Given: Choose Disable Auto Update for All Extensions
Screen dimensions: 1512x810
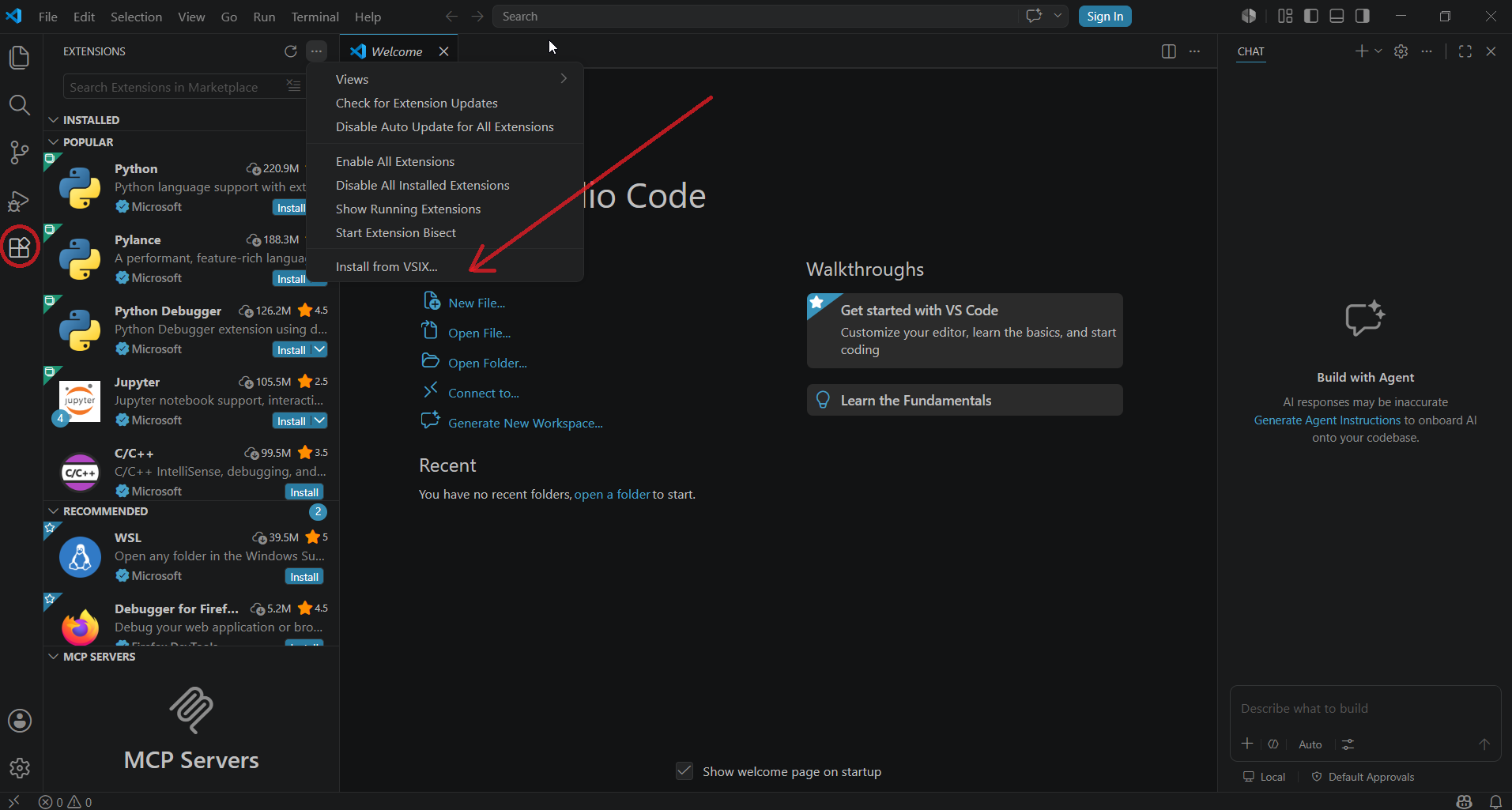Looking at the screenshot, I should pyautogui.click(x=445, y=126).
